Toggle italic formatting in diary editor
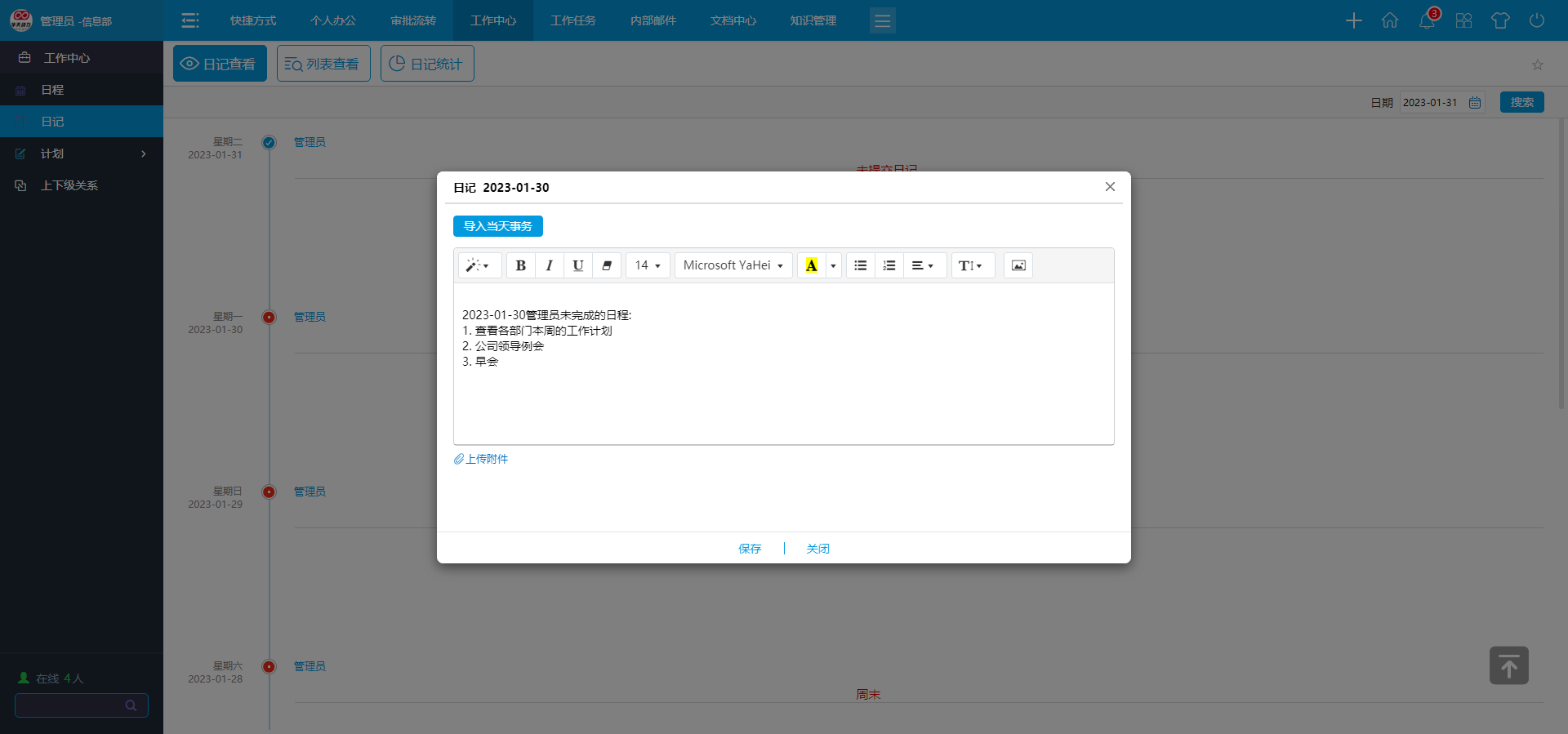The height and width of the screenshot is (734, 1568). [550, 265]
